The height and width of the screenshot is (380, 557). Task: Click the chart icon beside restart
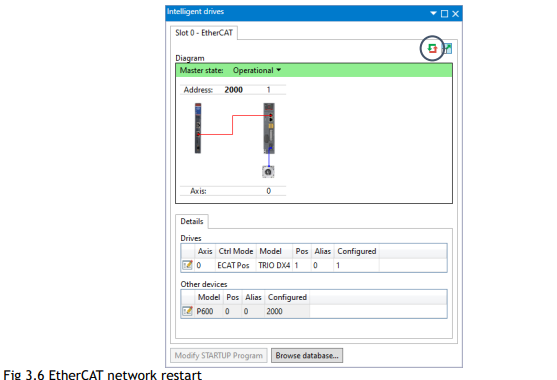(447, 48)
